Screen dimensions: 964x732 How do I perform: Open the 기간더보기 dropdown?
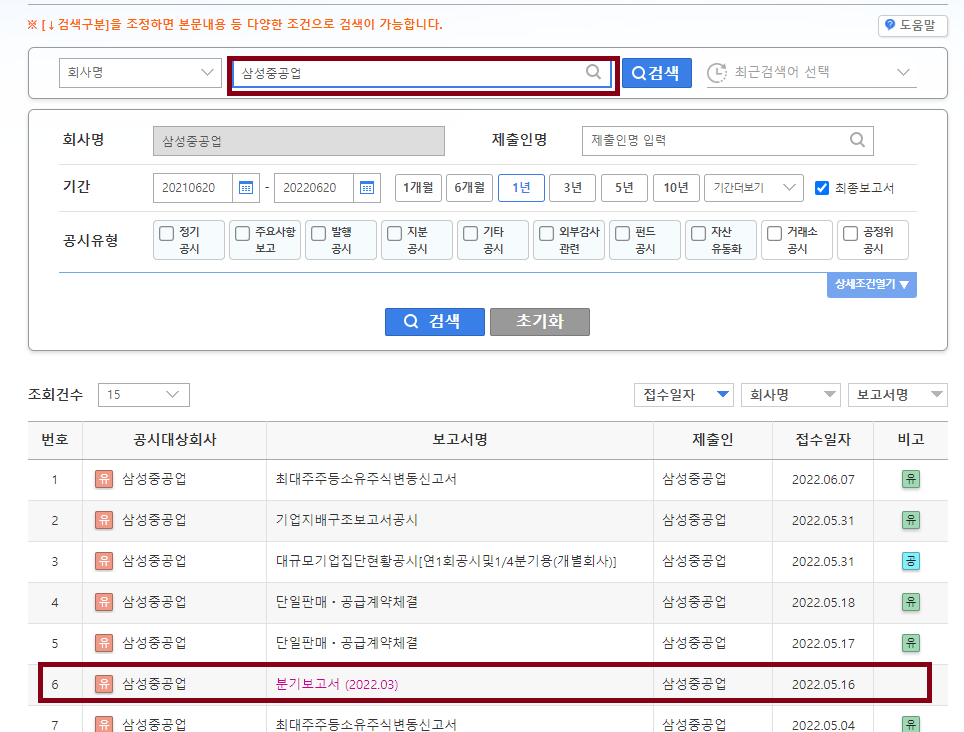pos(754,187)
